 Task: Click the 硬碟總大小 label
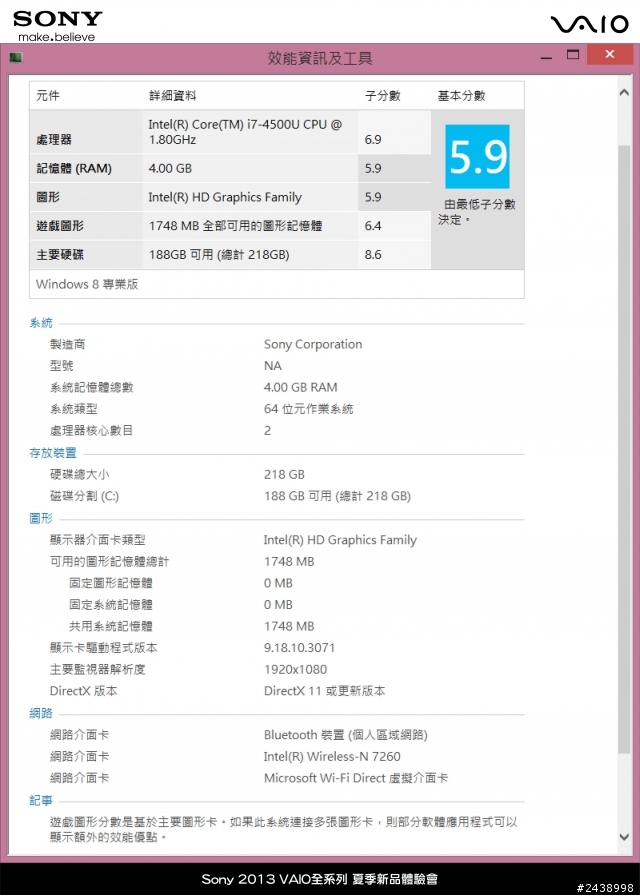(79, 474)
